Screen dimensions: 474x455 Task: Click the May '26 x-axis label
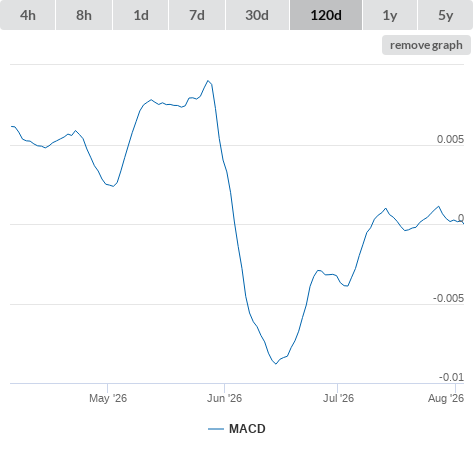(108, 398)
